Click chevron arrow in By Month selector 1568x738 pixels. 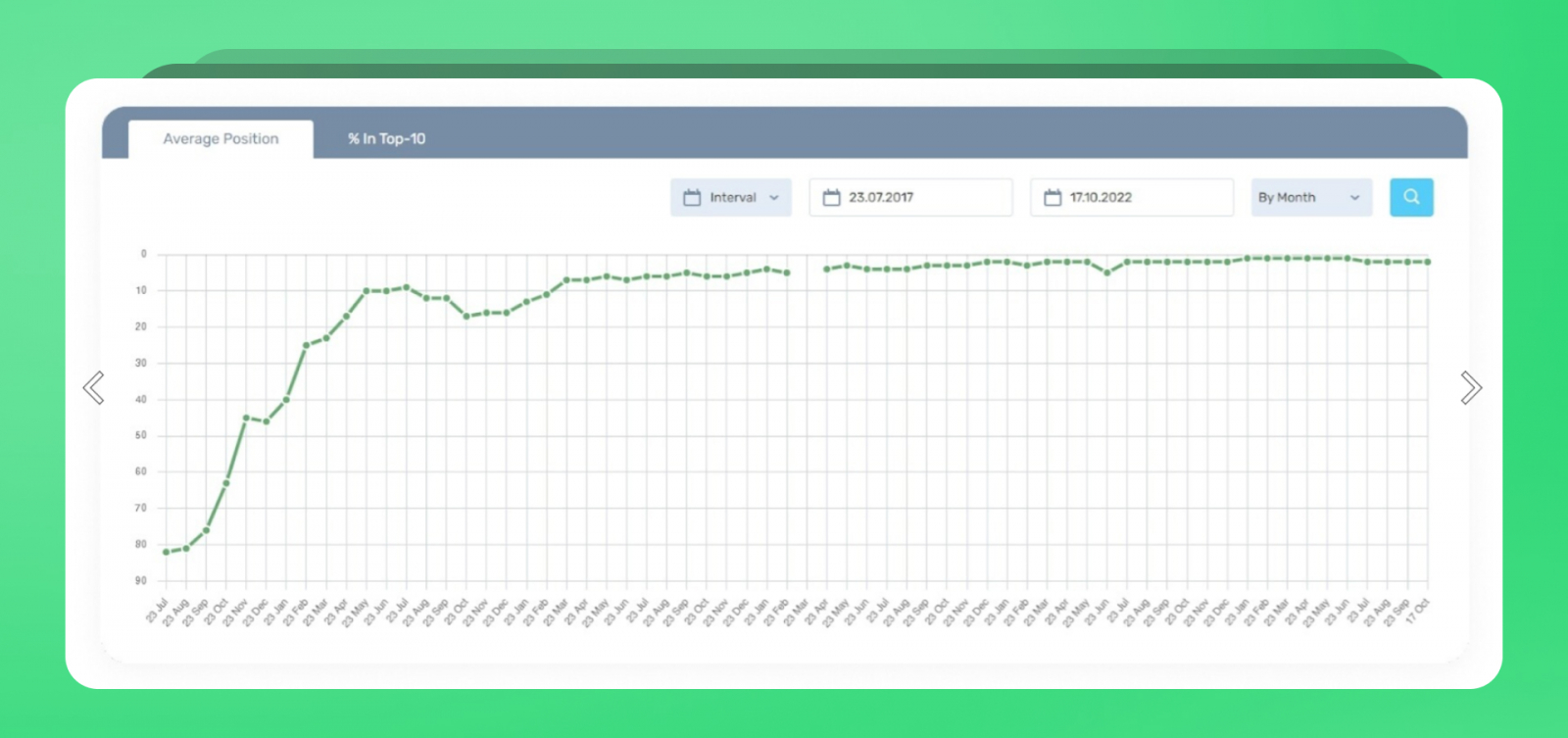tap(1355, 198)
